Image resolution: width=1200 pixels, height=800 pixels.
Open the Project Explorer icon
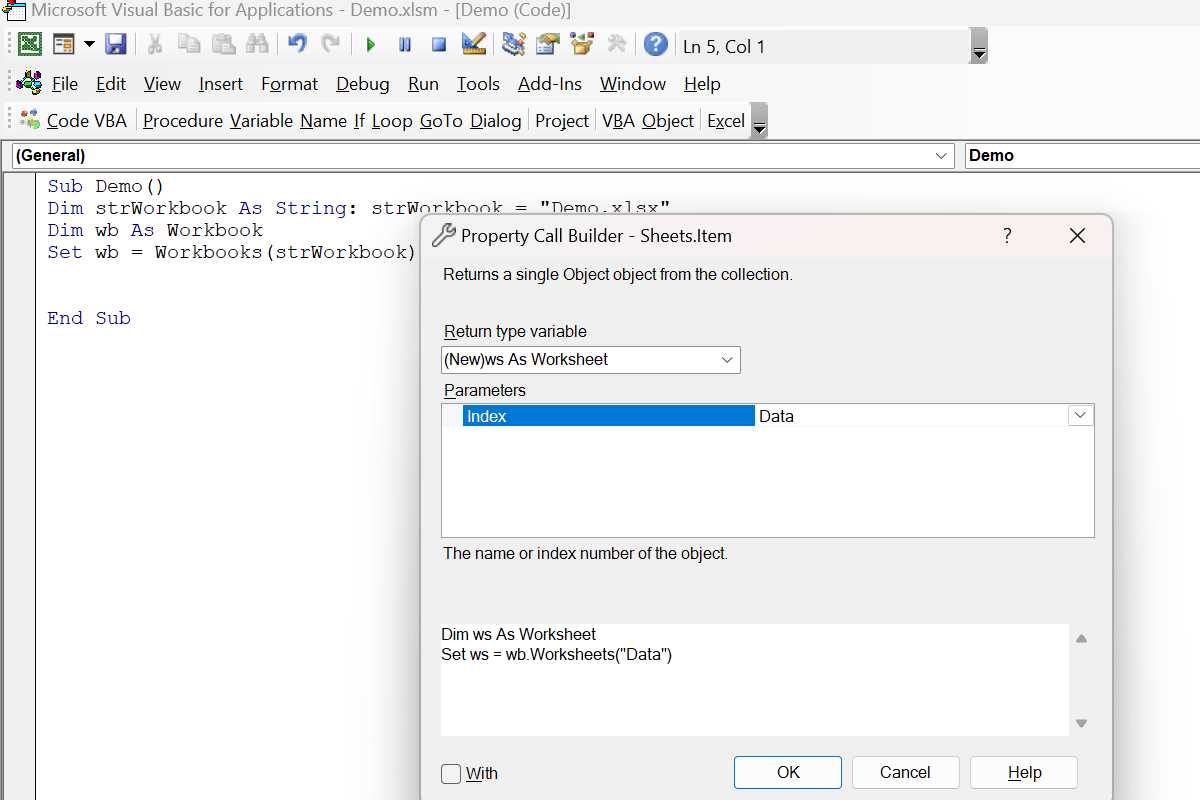click(x=514, y=44)
